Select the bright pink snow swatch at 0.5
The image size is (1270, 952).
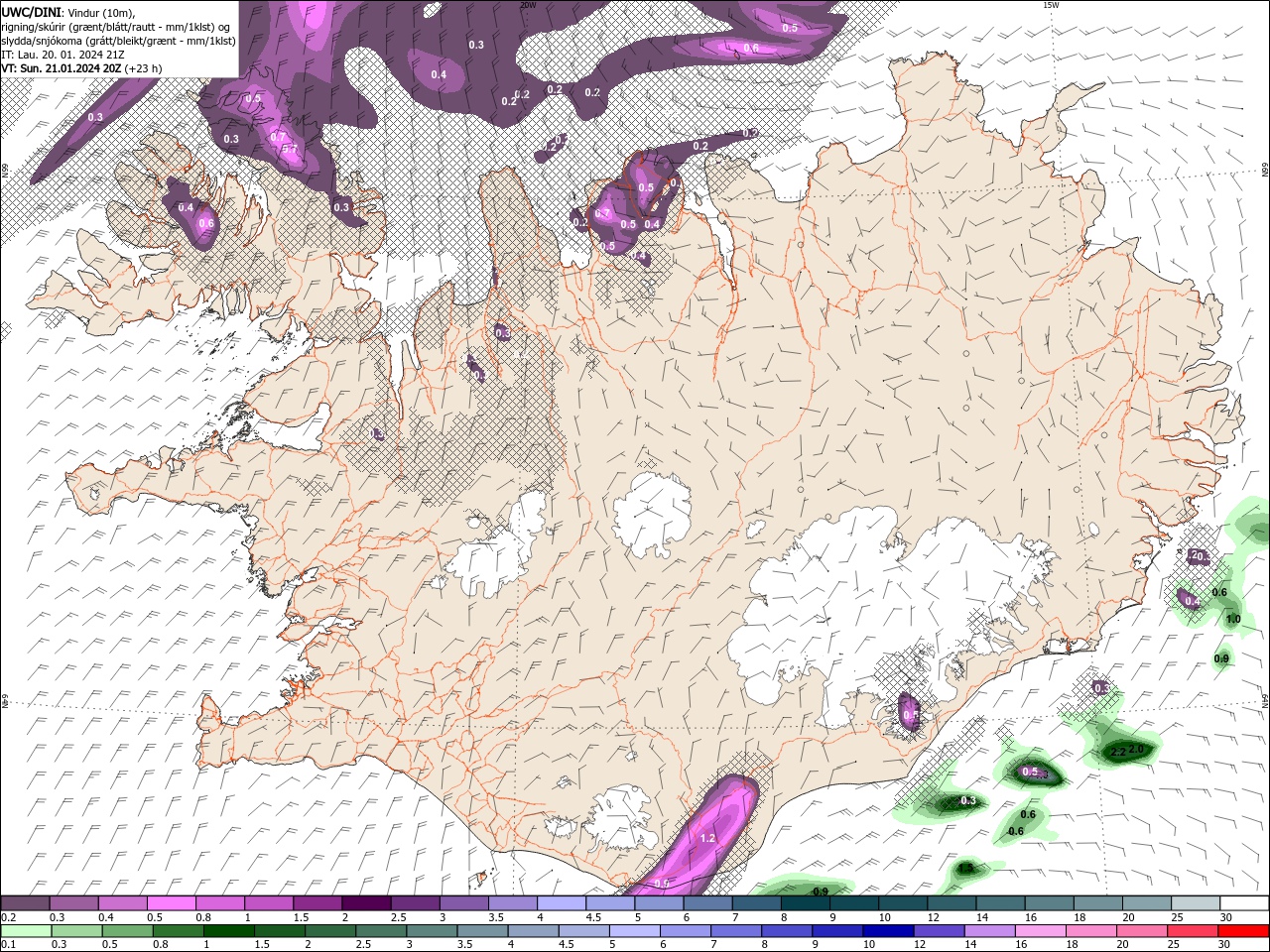tap(172, 903)
